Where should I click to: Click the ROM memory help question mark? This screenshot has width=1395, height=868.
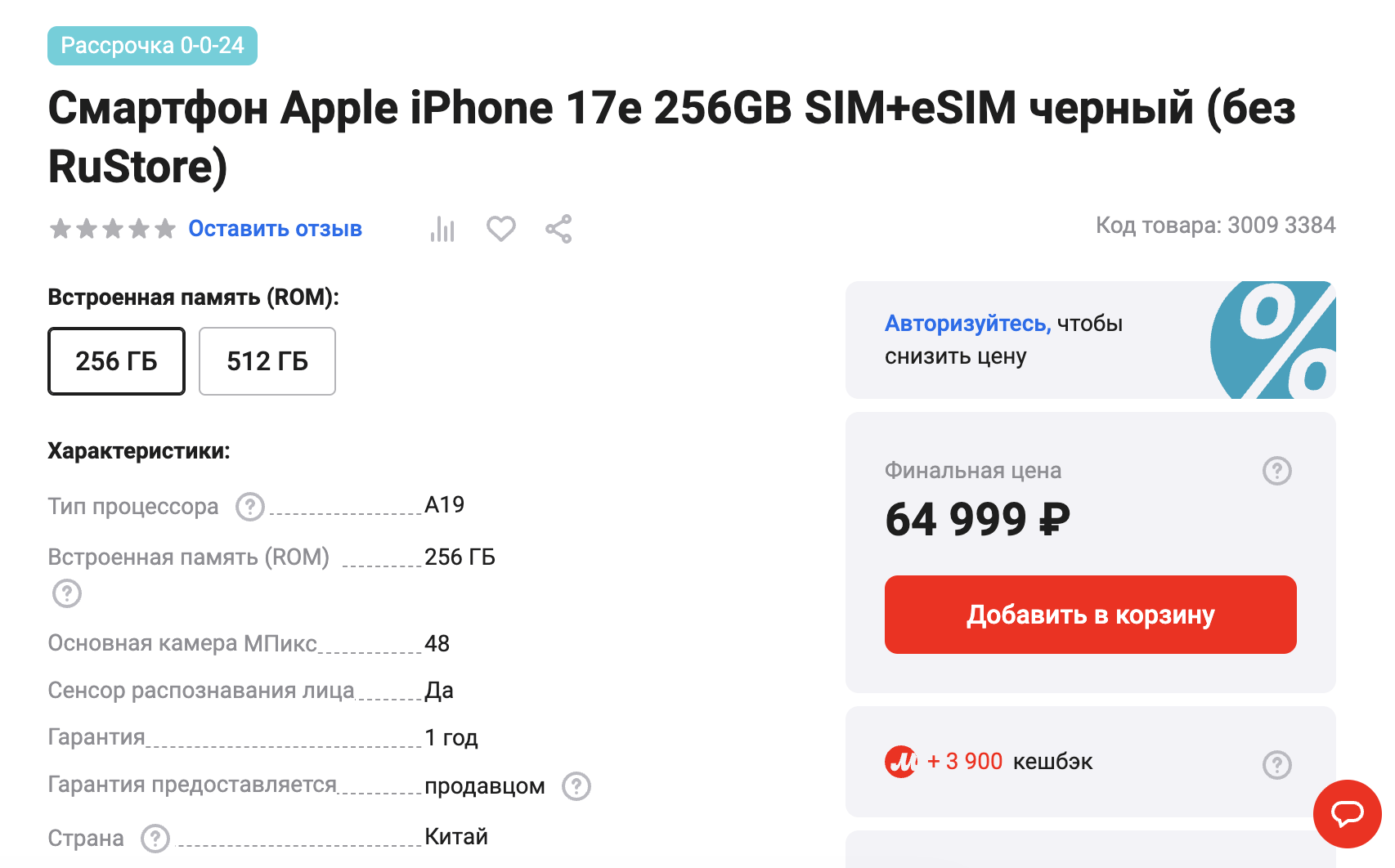pos(67,594)
